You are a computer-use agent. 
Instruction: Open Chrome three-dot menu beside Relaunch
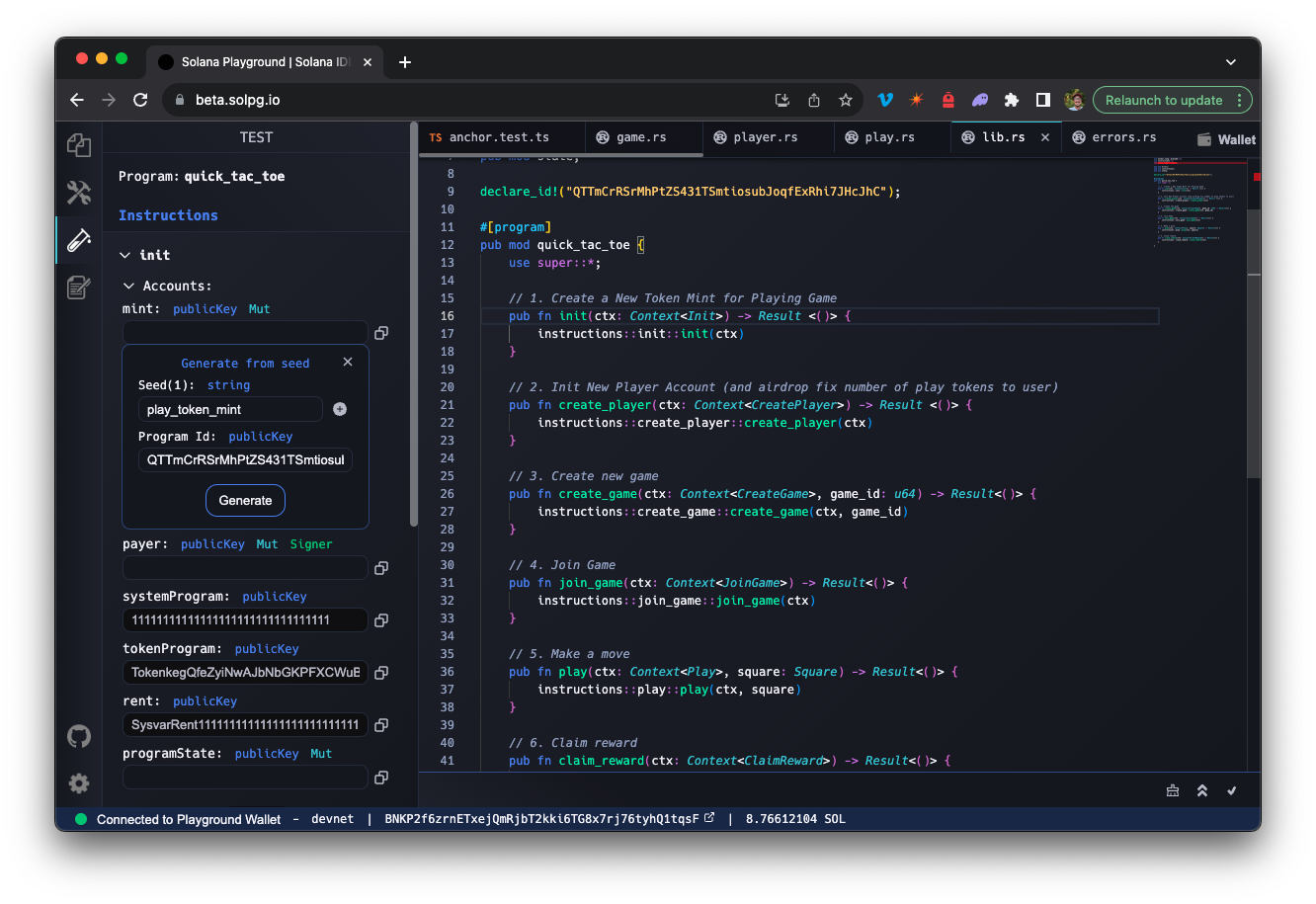coord(1239,100)
